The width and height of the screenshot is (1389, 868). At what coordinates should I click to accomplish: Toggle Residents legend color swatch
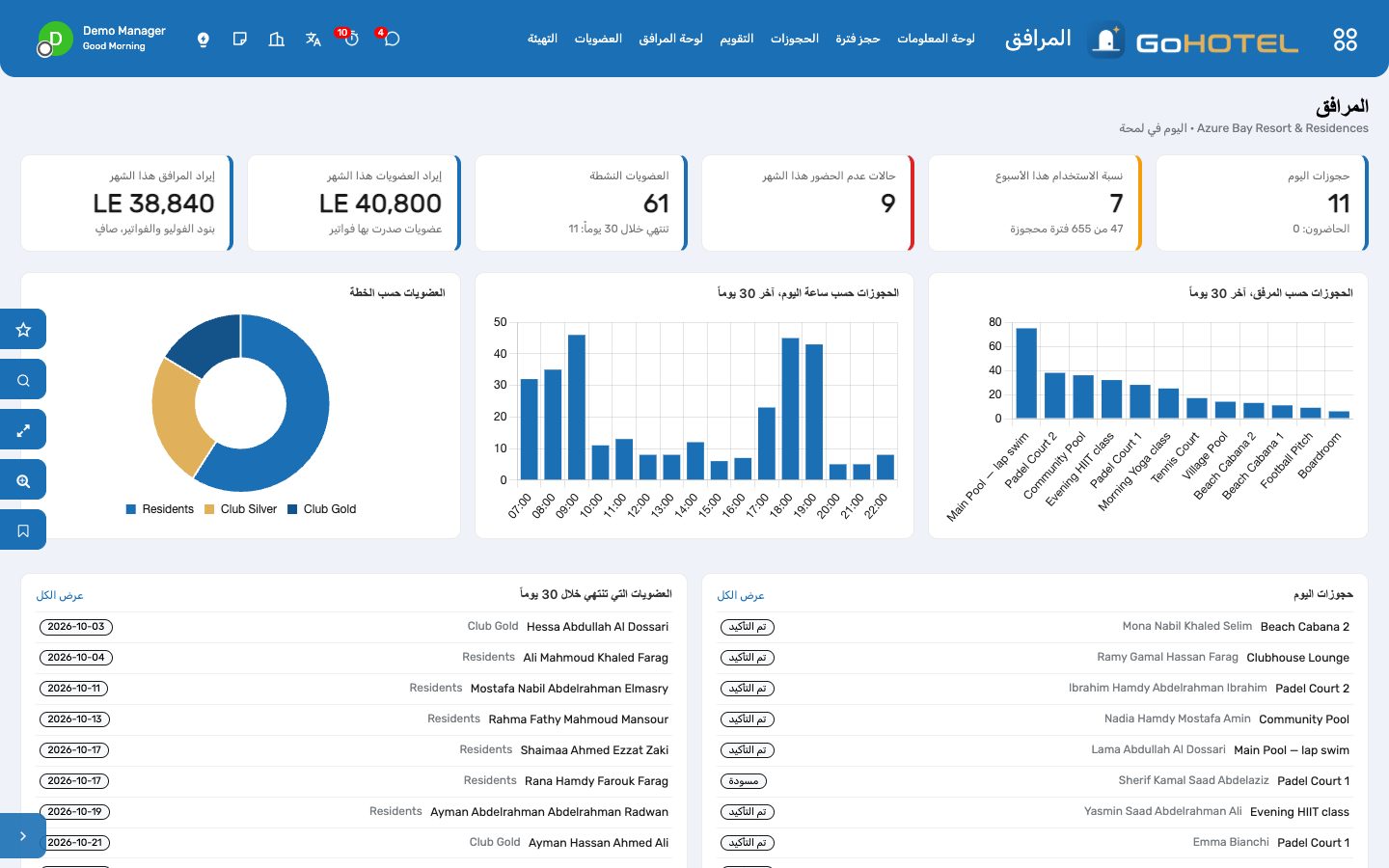(x=131, y=509)
